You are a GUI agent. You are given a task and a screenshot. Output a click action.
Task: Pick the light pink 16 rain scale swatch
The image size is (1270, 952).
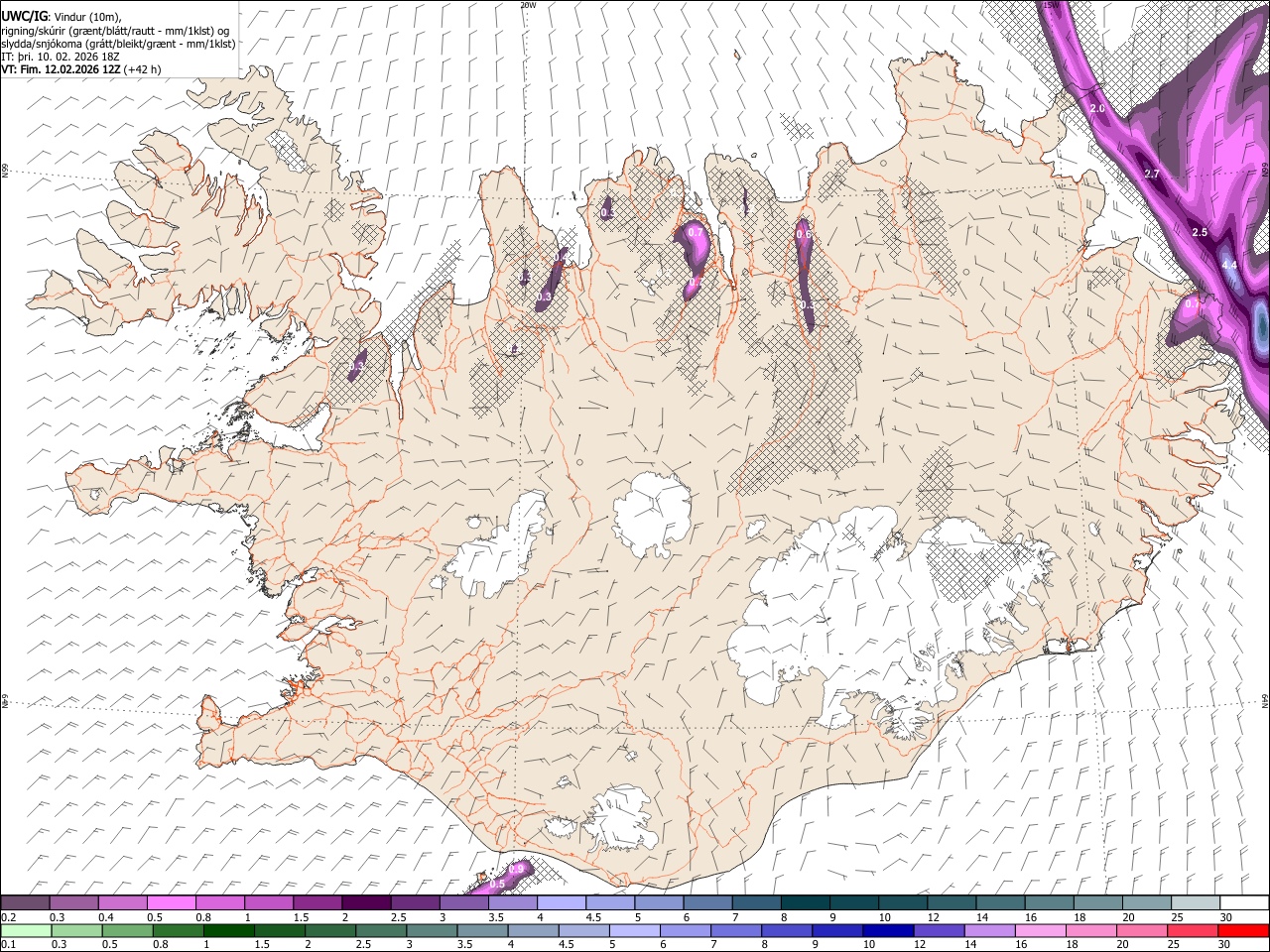pyautogui.click(x=1040, y=930)
